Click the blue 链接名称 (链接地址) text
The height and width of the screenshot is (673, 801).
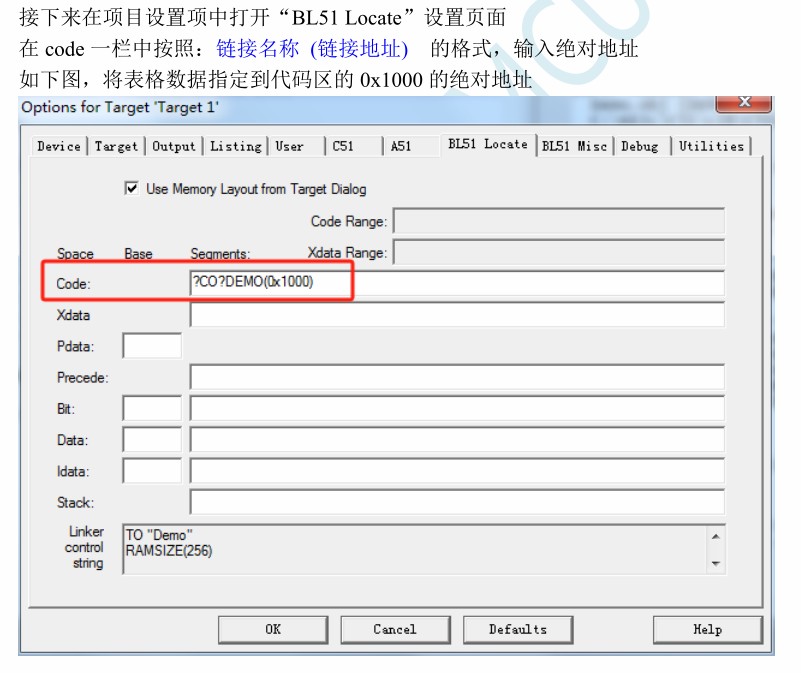[312, 49]
